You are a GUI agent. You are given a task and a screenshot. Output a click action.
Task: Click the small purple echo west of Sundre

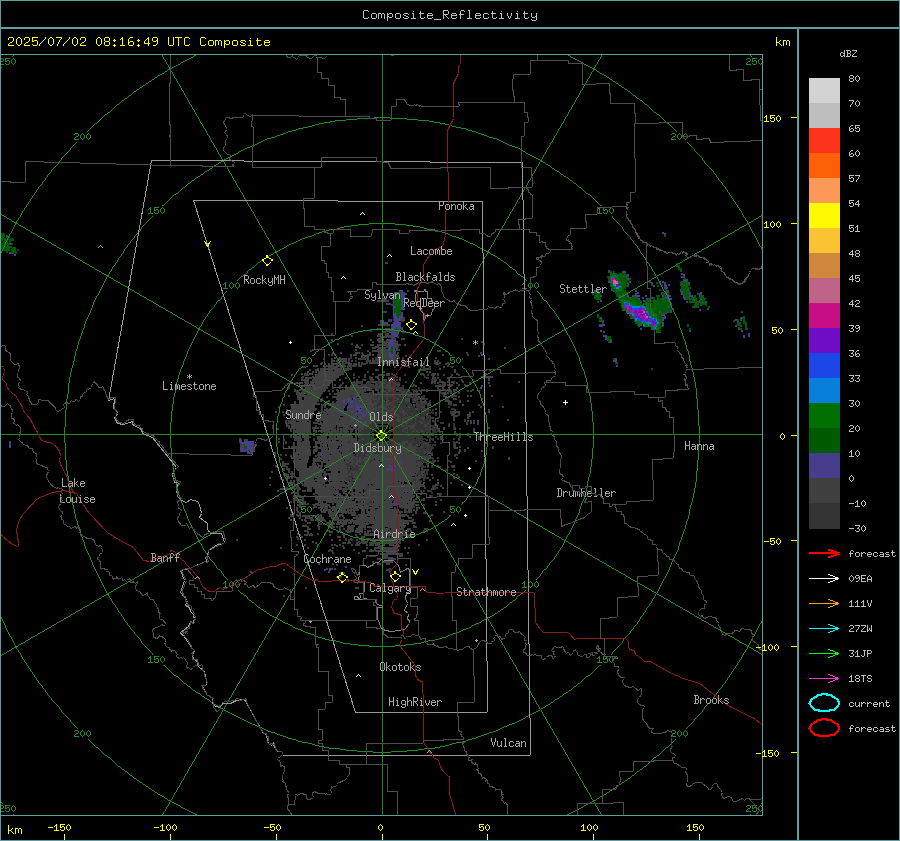click(x=247, y=446)
